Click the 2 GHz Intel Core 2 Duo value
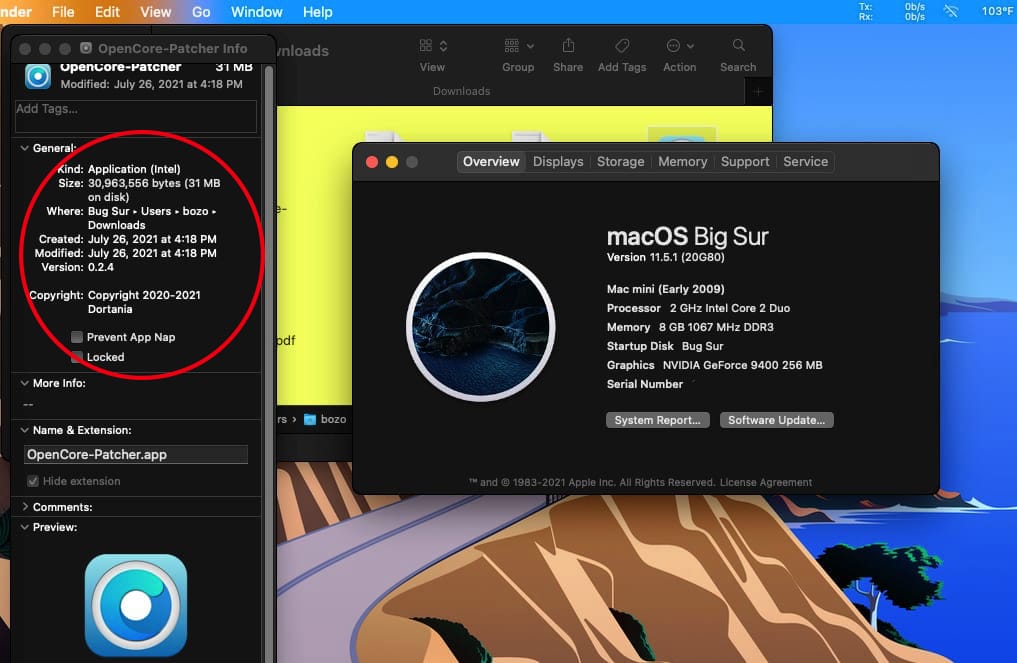This screenshot has width=1017, height=663. [730, 307]
